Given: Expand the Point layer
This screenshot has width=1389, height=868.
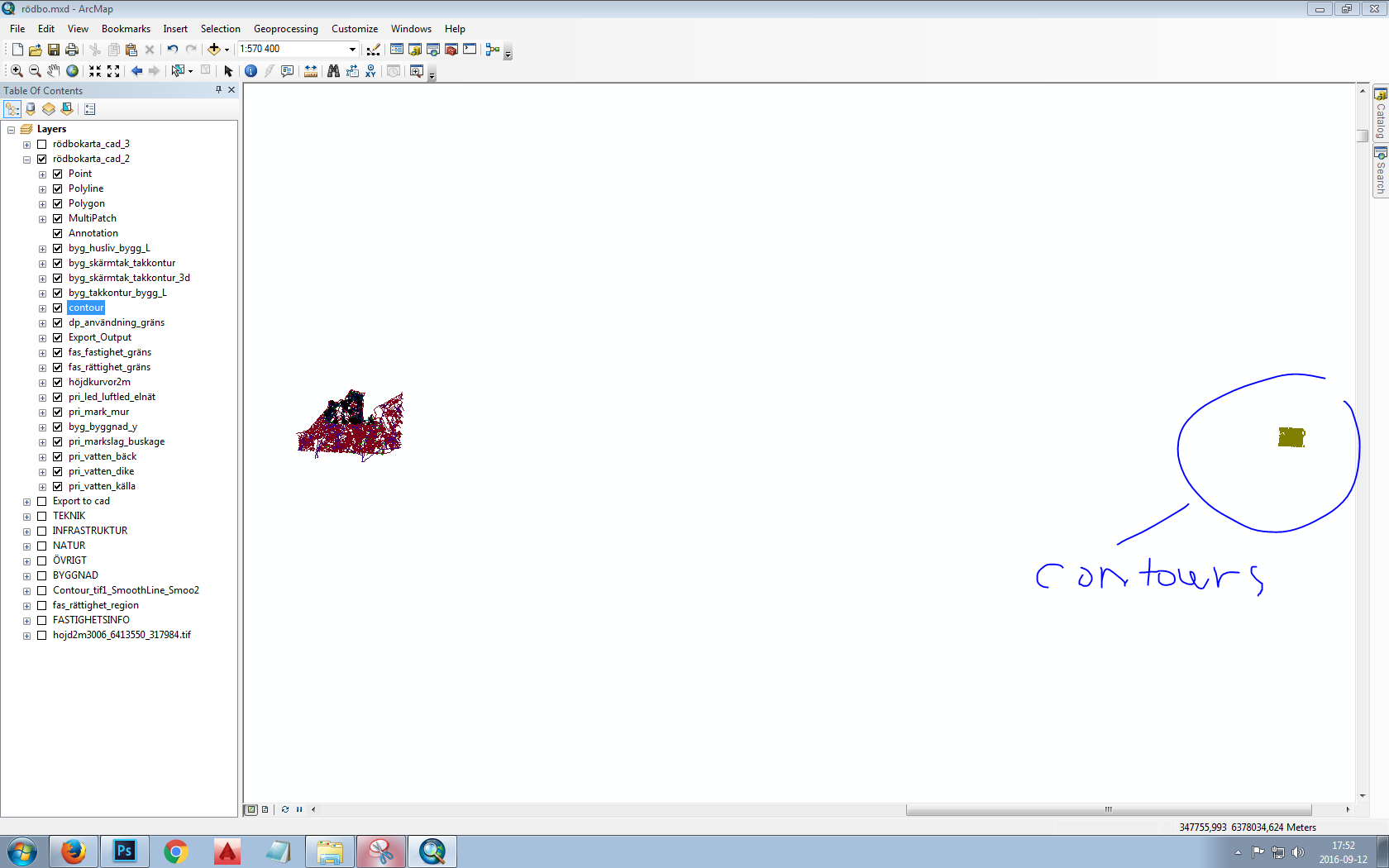Looking at the screenshot, I should [42, 174].
